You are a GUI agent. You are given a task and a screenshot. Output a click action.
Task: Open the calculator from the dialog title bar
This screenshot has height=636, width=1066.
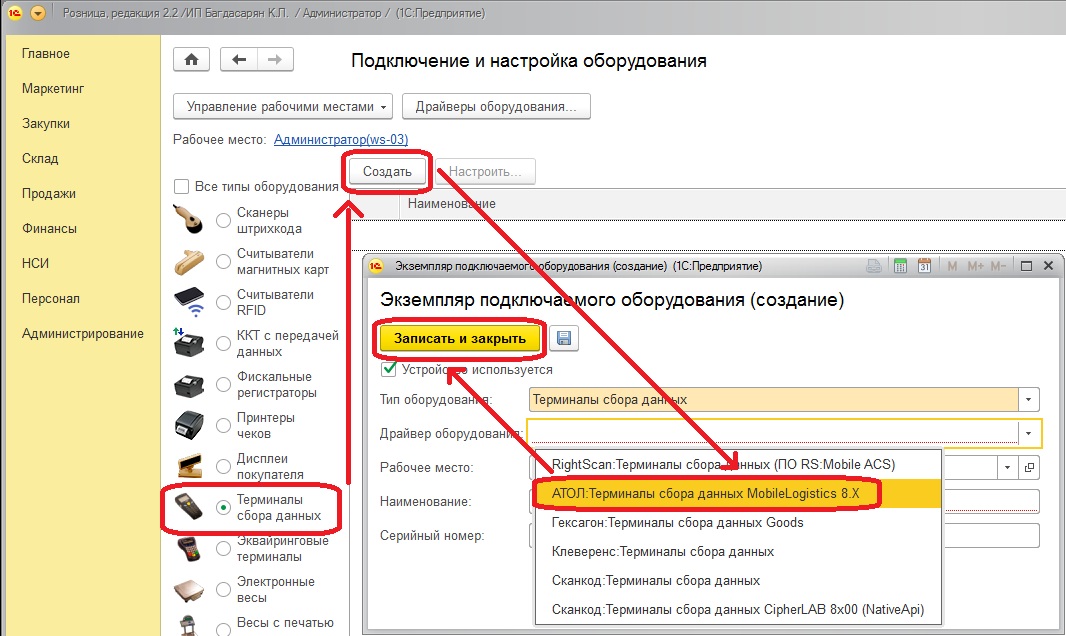point(900,266)
